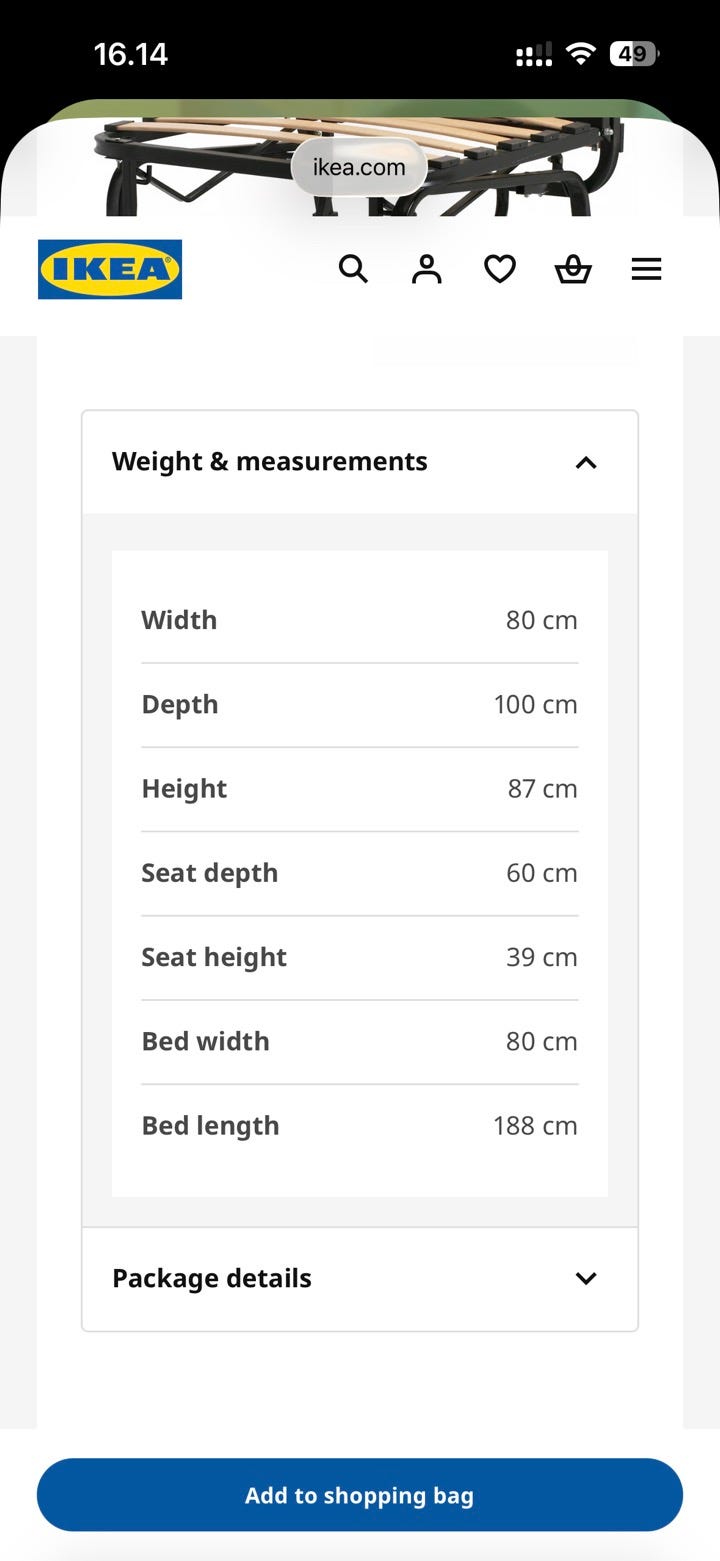Tap the Wi-Fi status icon
The height and width of the screenshot is (1561, 720).
point(580,54)
